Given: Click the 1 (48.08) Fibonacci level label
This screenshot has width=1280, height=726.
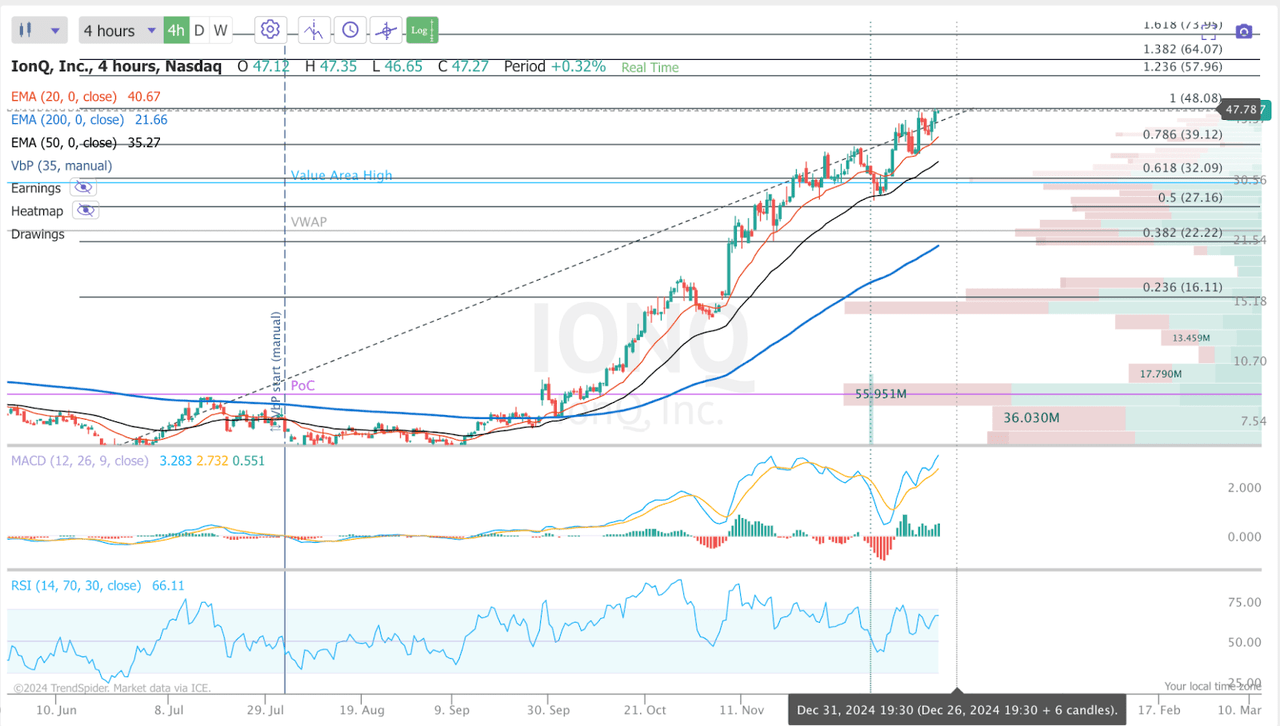Looking at the screenshot, I should [1196, 98].
